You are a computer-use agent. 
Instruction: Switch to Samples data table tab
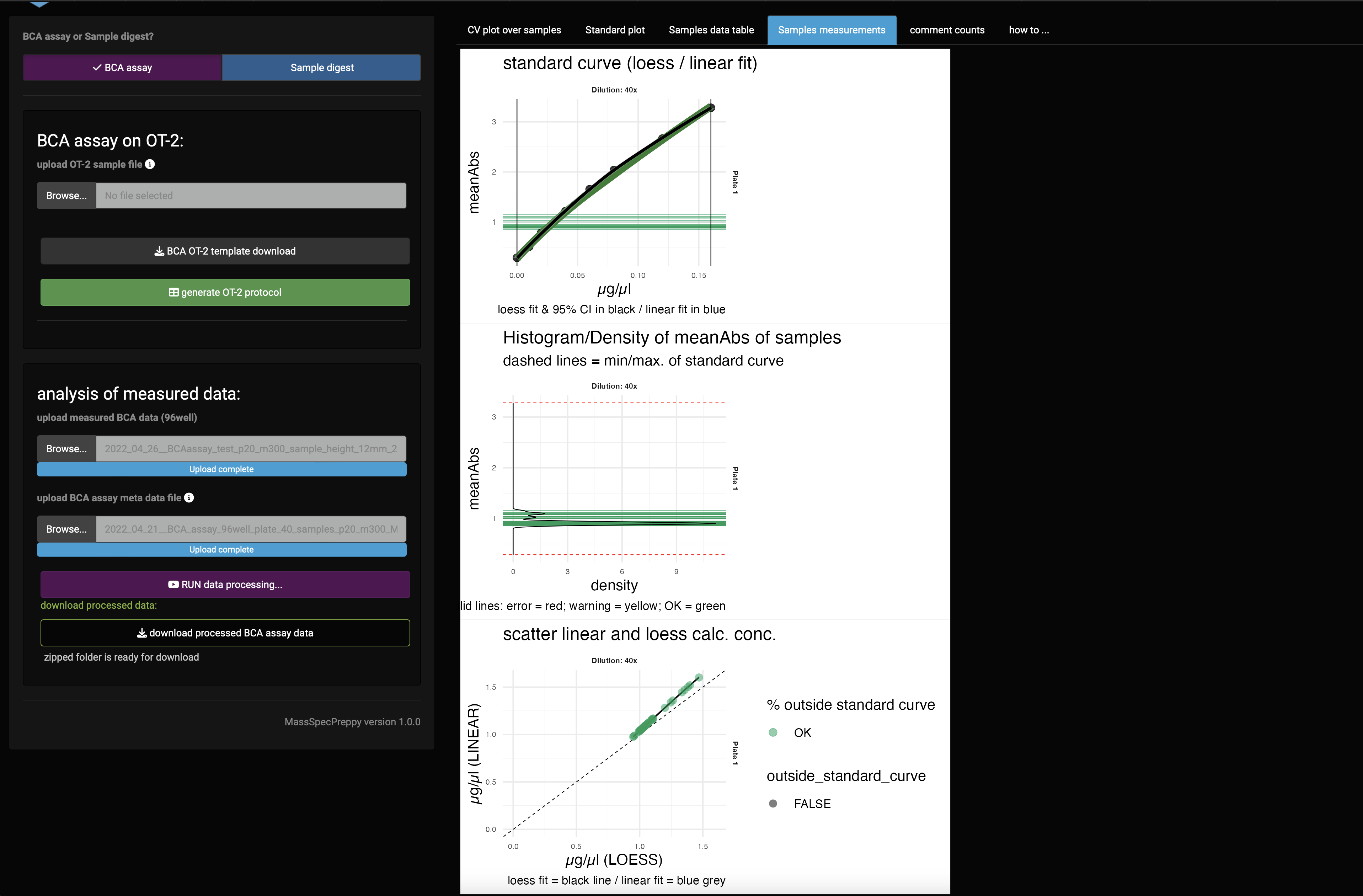[711, 30]
